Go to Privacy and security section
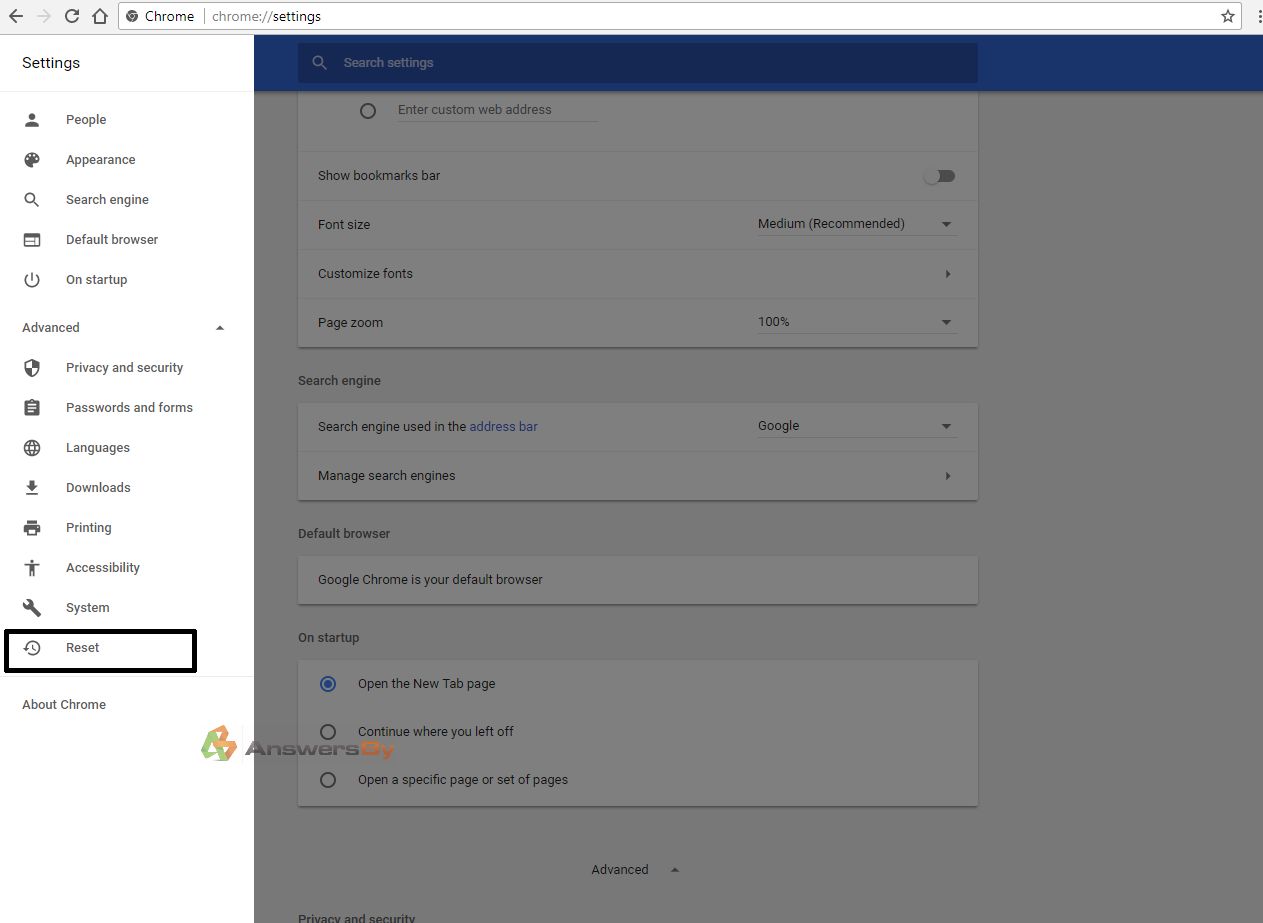The image size is (1263, 923). pos(127,368)
